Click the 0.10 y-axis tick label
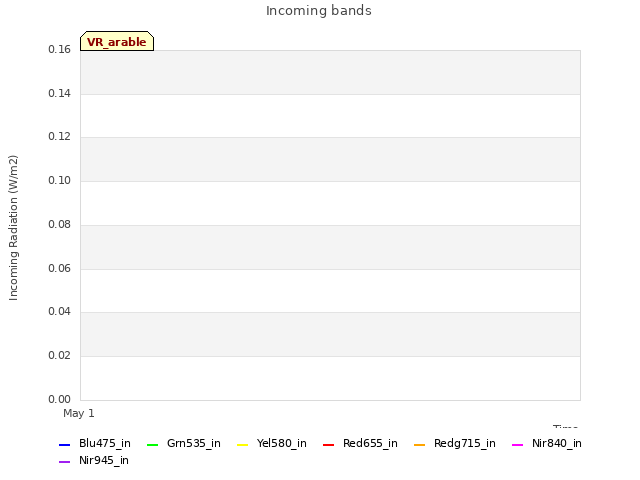 [60, 180]
